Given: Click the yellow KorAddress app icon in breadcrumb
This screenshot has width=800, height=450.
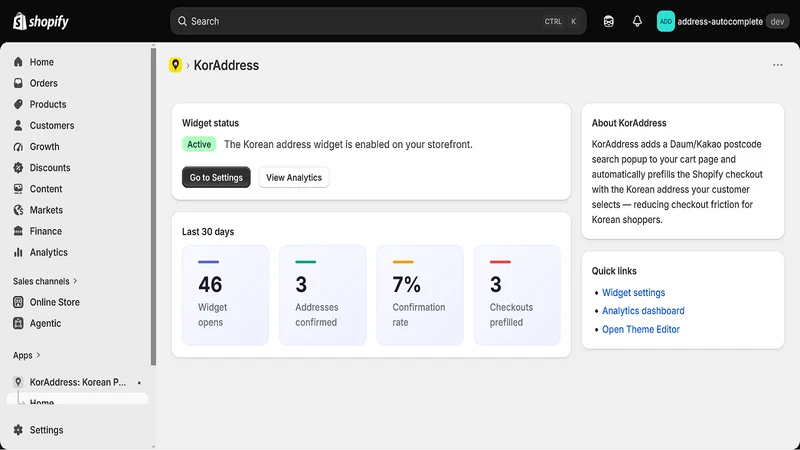Looking at the screenshot, I should tap(176, 65).
